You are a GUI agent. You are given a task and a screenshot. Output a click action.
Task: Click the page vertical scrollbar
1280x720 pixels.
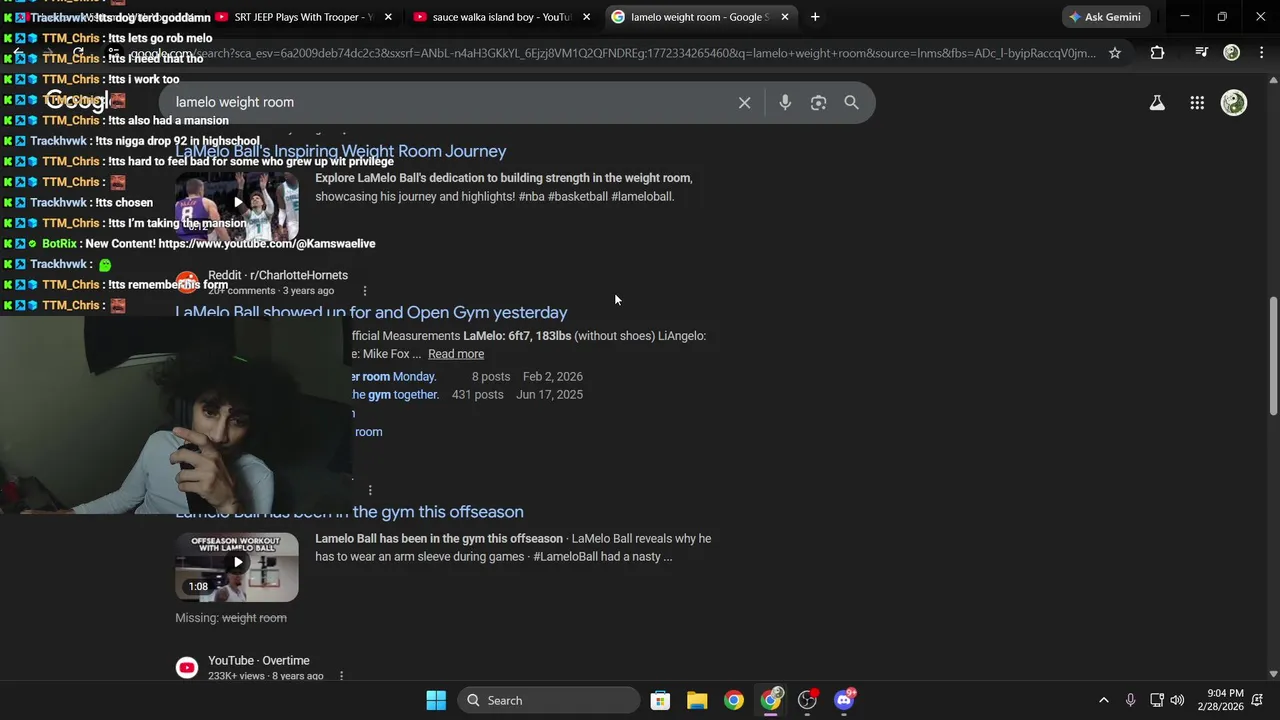(1273, 355)
